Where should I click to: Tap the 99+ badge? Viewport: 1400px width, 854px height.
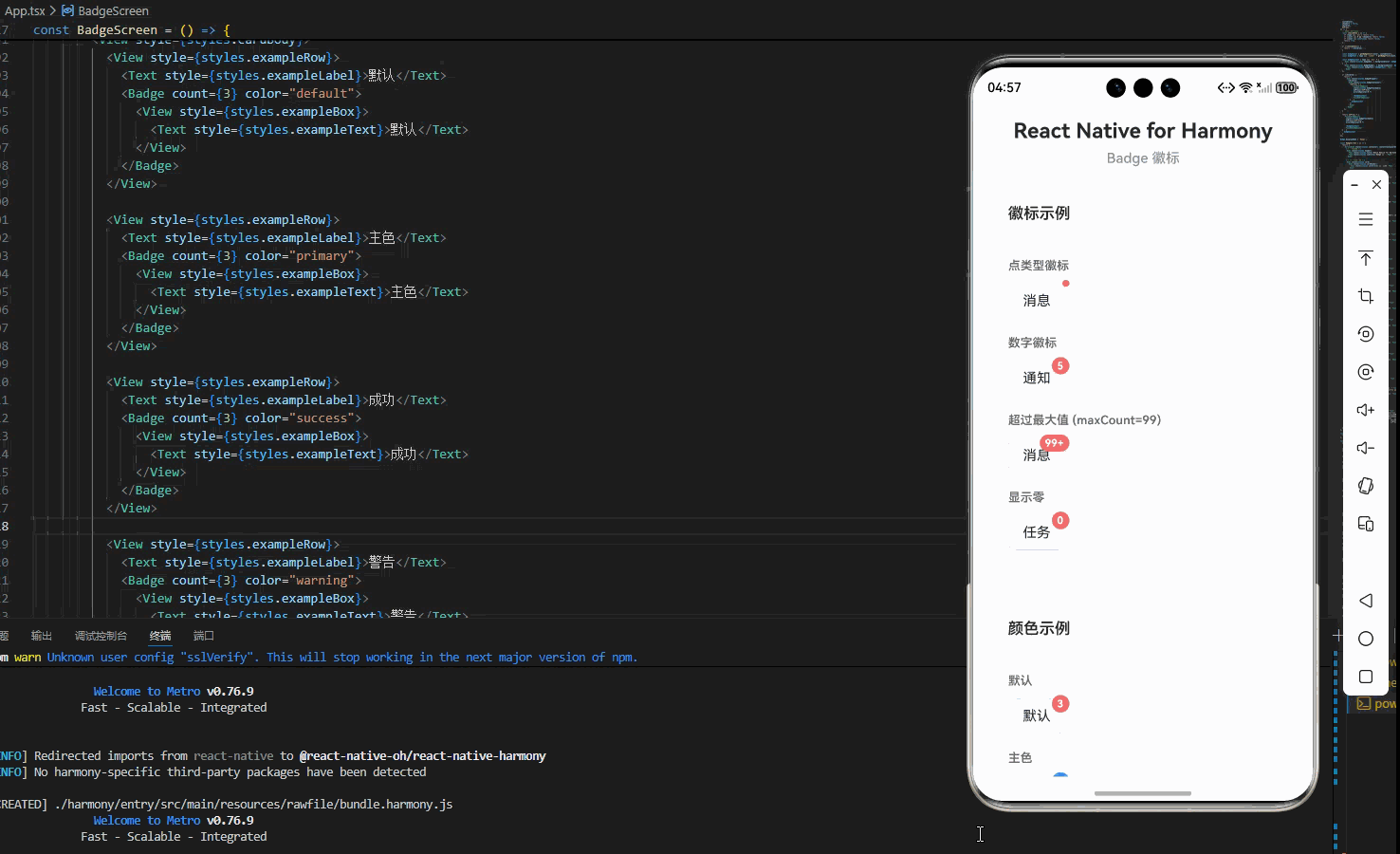1054,443
